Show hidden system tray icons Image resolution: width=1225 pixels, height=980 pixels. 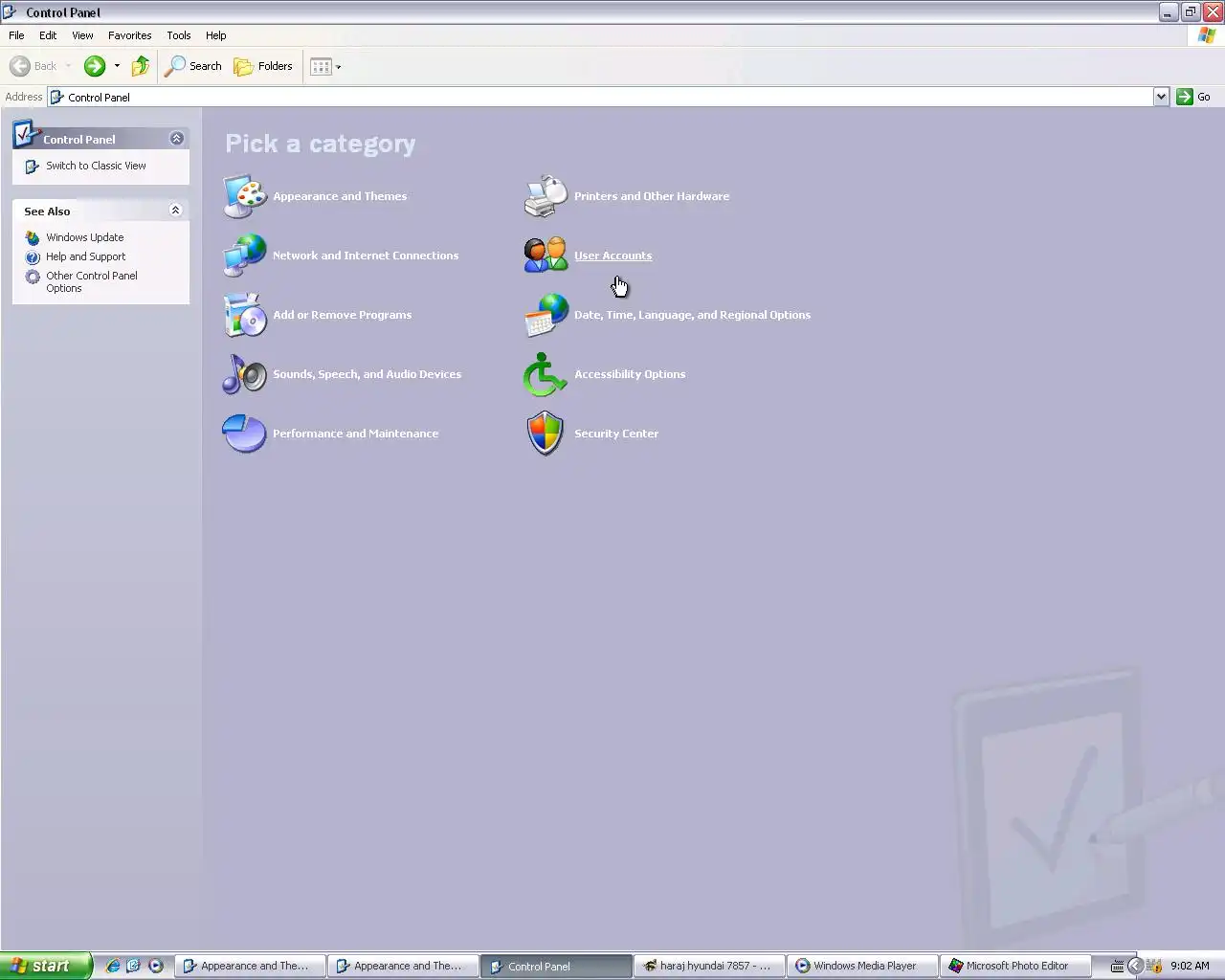pyautogui.click(x=1135, y=966)
